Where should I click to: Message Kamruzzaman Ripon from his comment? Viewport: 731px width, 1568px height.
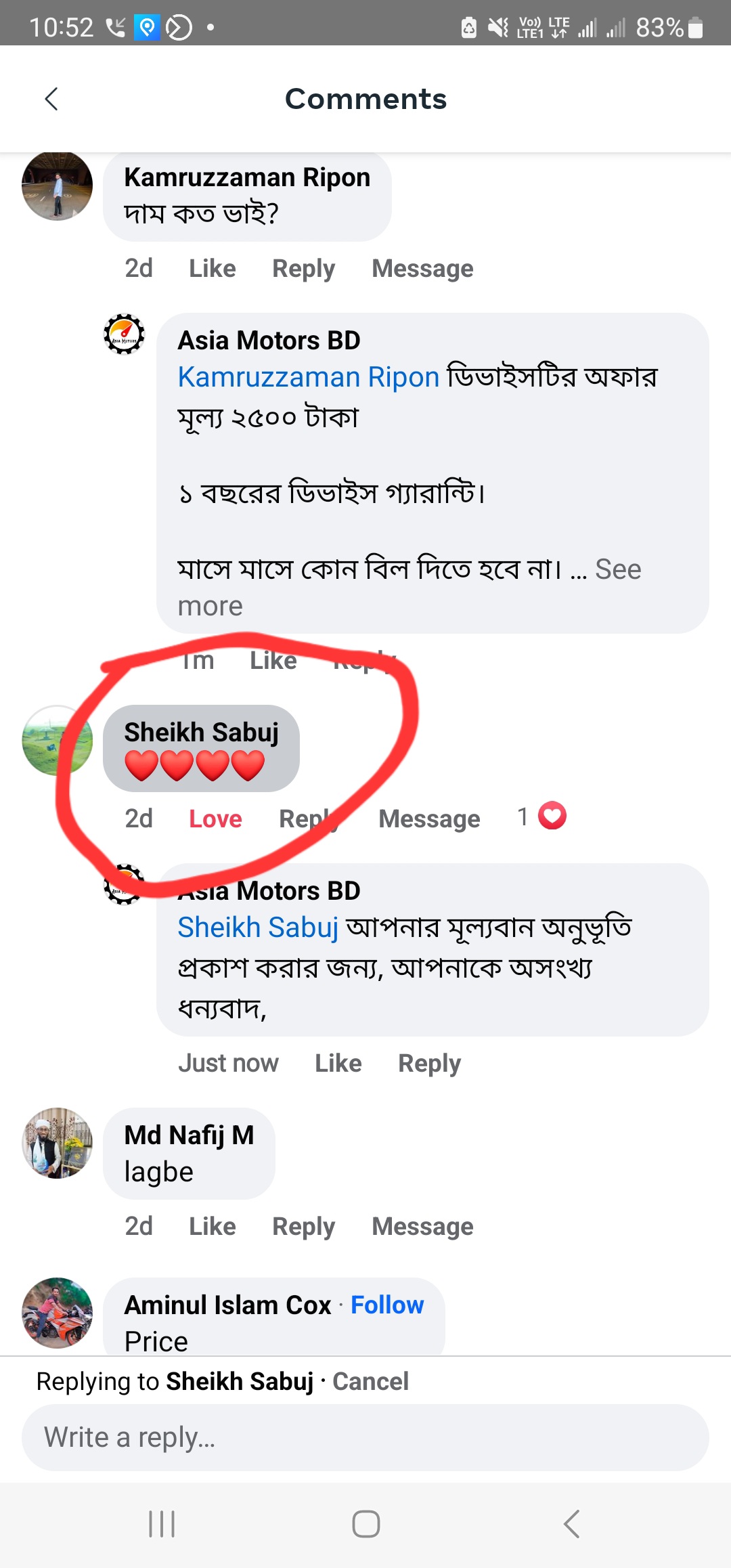(x=422, y=269)
